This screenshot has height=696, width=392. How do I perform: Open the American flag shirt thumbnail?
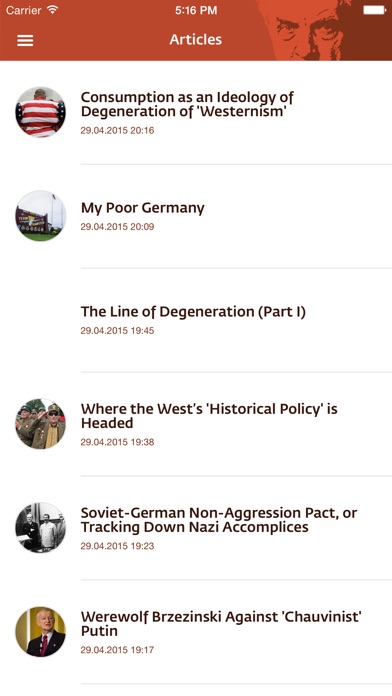40,112
